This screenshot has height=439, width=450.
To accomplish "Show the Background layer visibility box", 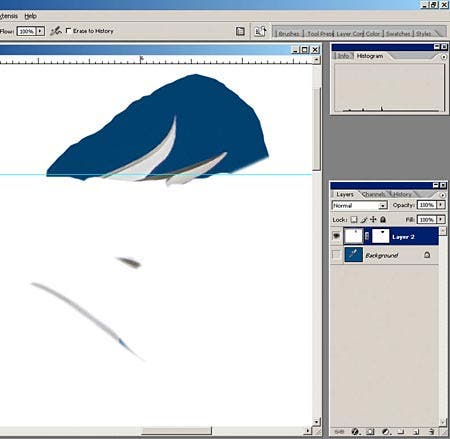I will point(336,255).
